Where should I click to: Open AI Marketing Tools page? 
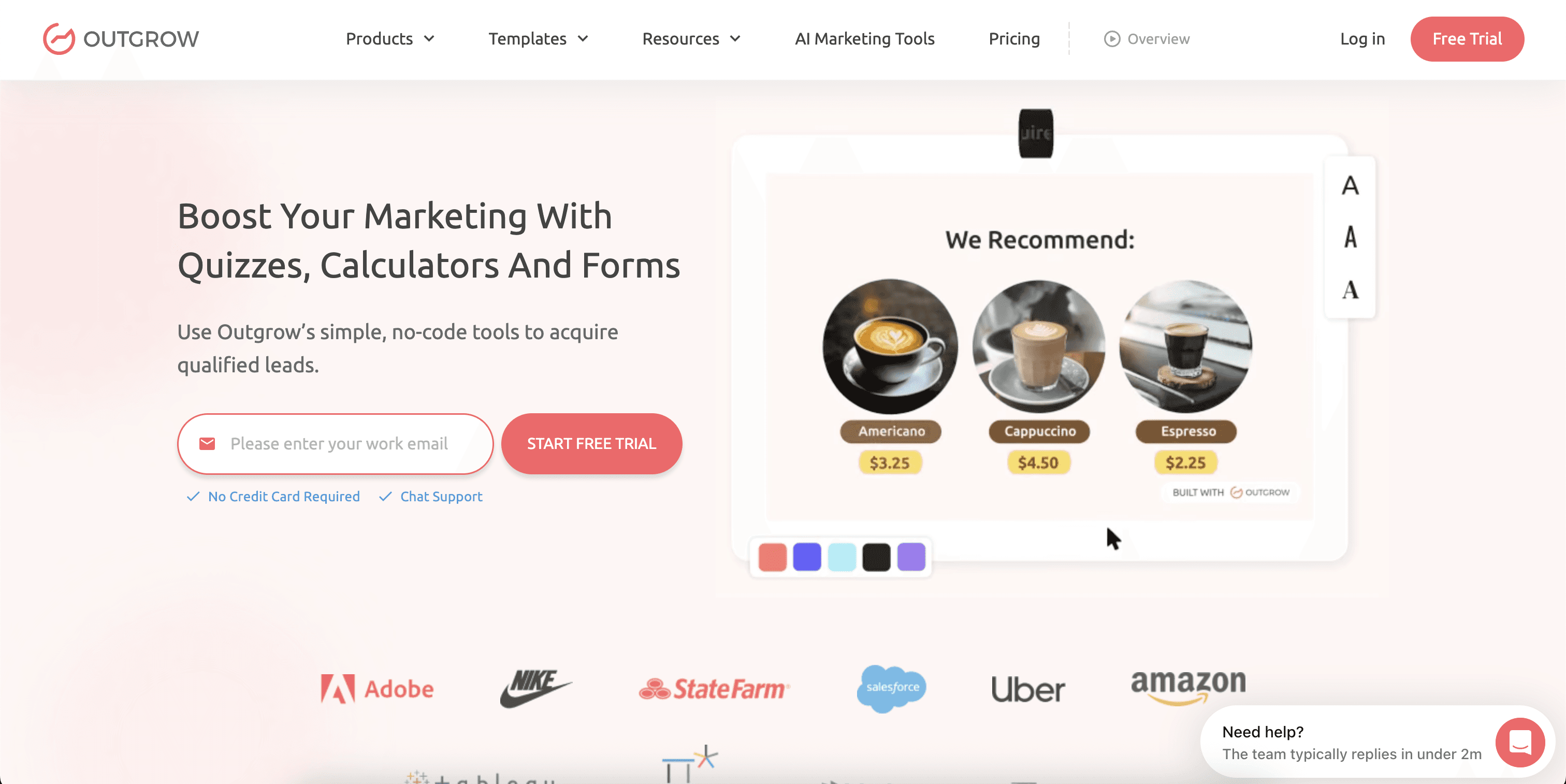864,39
